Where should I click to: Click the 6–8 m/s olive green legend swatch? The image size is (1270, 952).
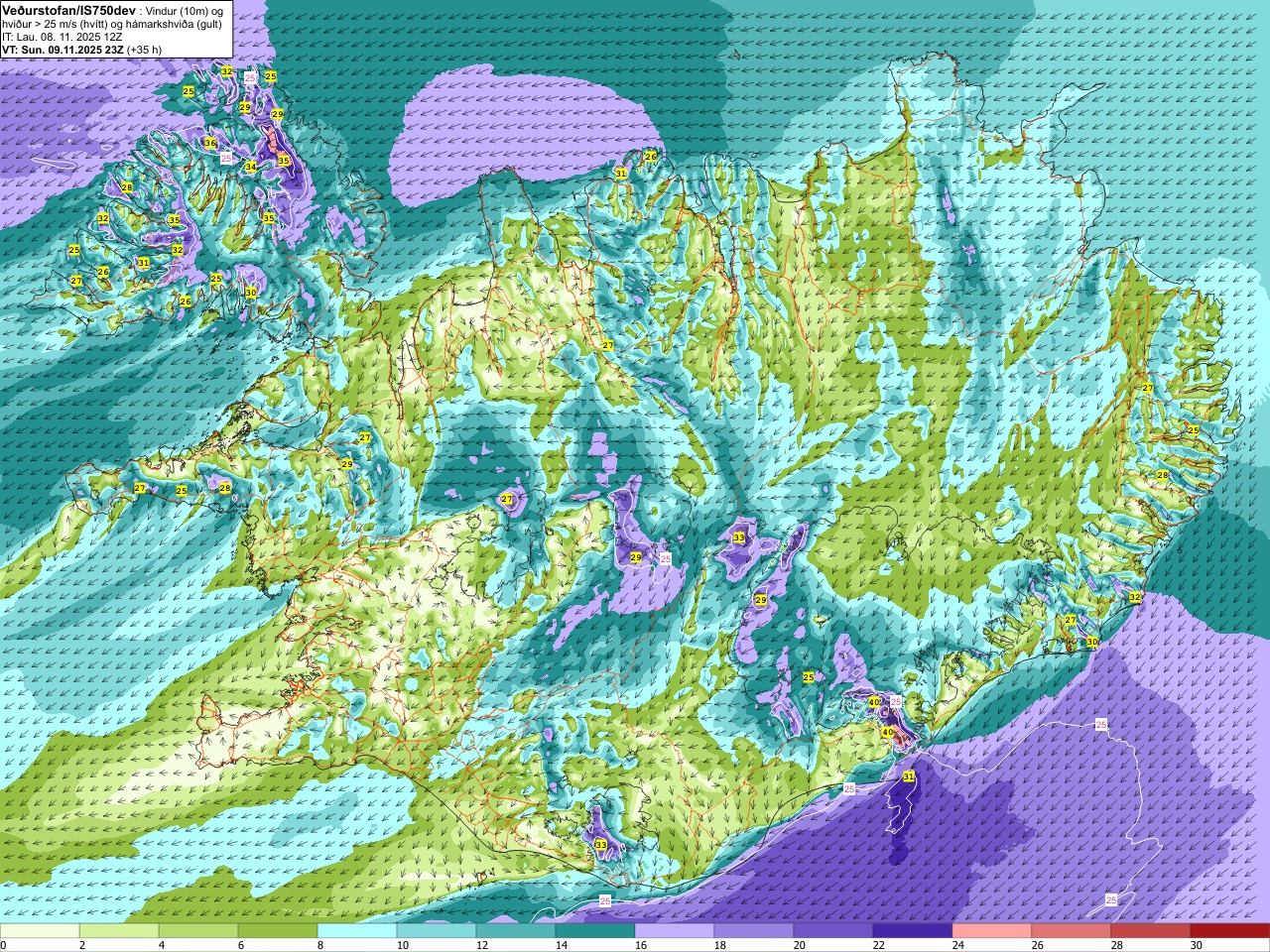278,931
